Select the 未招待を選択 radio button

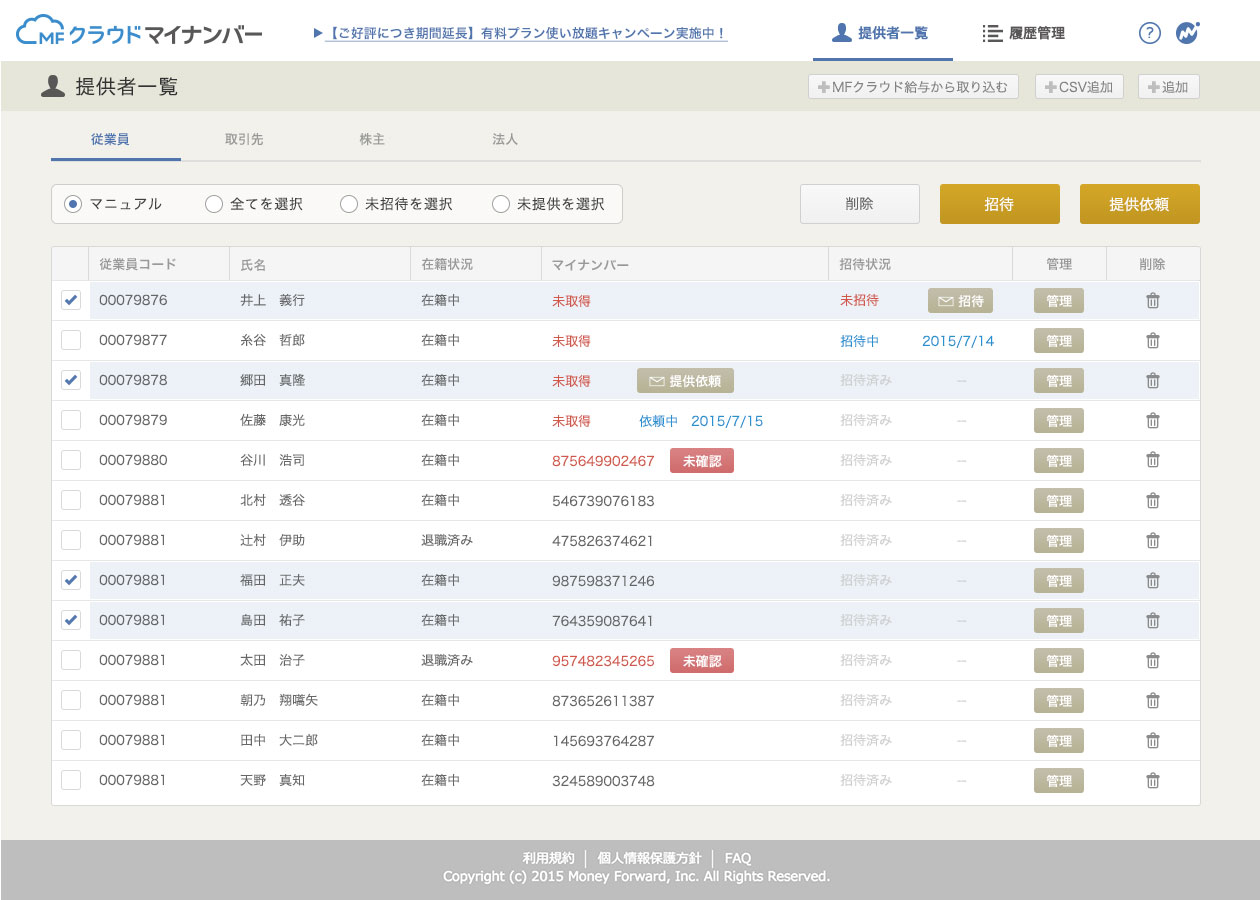(349, 203)
